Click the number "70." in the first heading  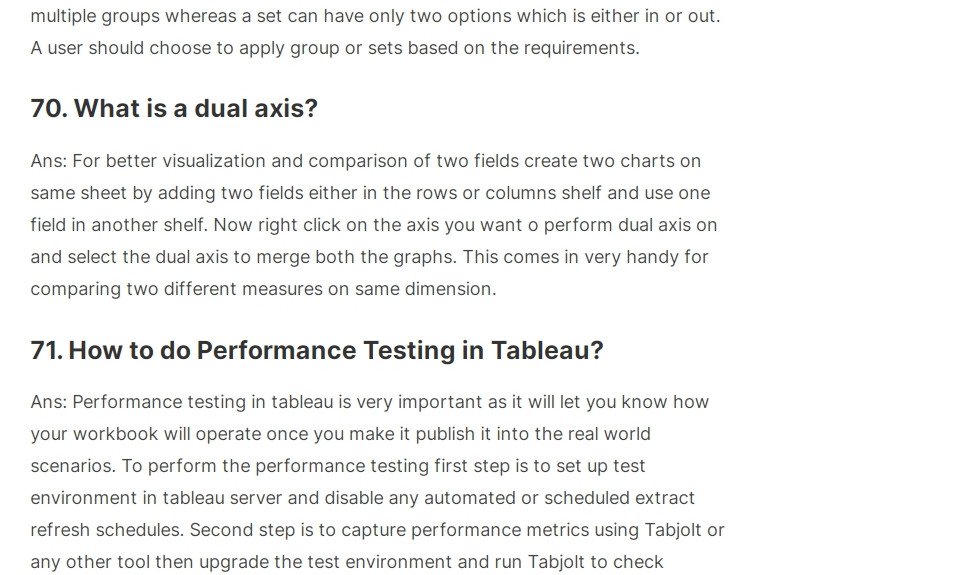(49, 109)
